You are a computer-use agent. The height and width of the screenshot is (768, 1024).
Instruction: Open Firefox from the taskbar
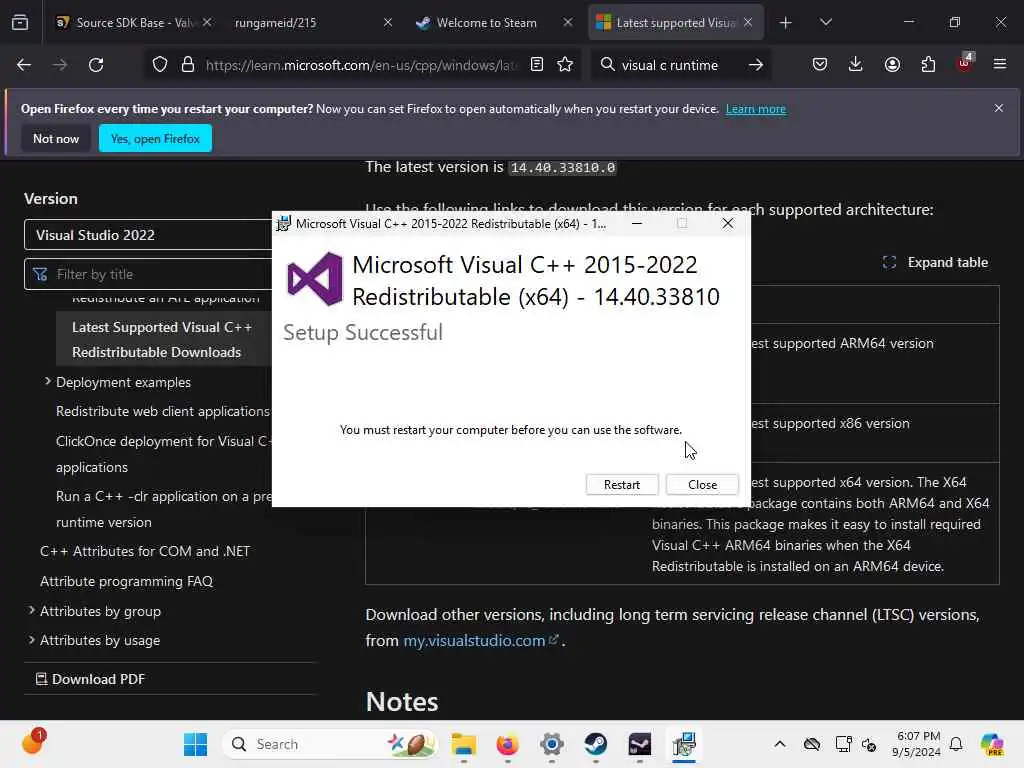(507, 744)
